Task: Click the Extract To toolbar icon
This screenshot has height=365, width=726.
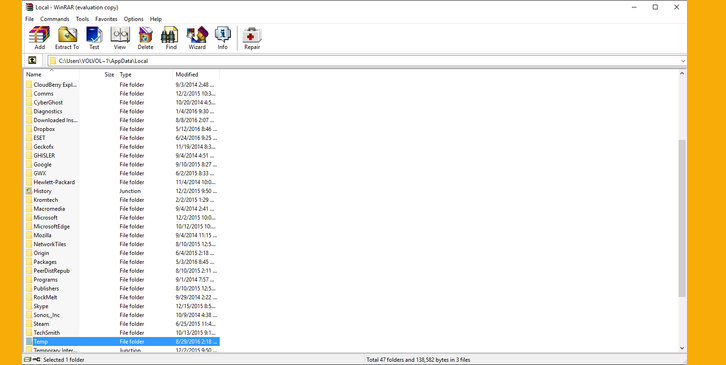Action: coord(67,35)
